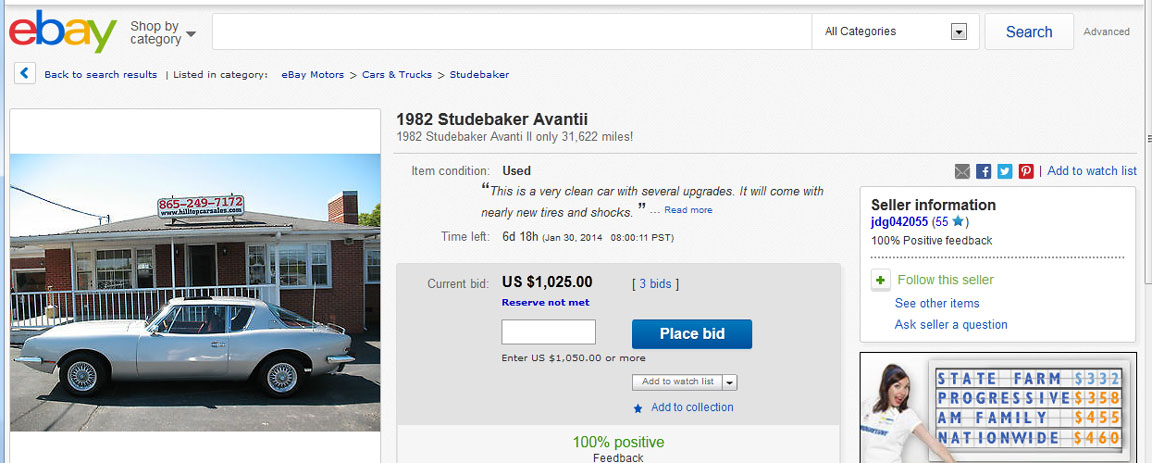1152x463 pixels.
Task: Expand the All Categories combo box
Action: [x=895, y=32]
